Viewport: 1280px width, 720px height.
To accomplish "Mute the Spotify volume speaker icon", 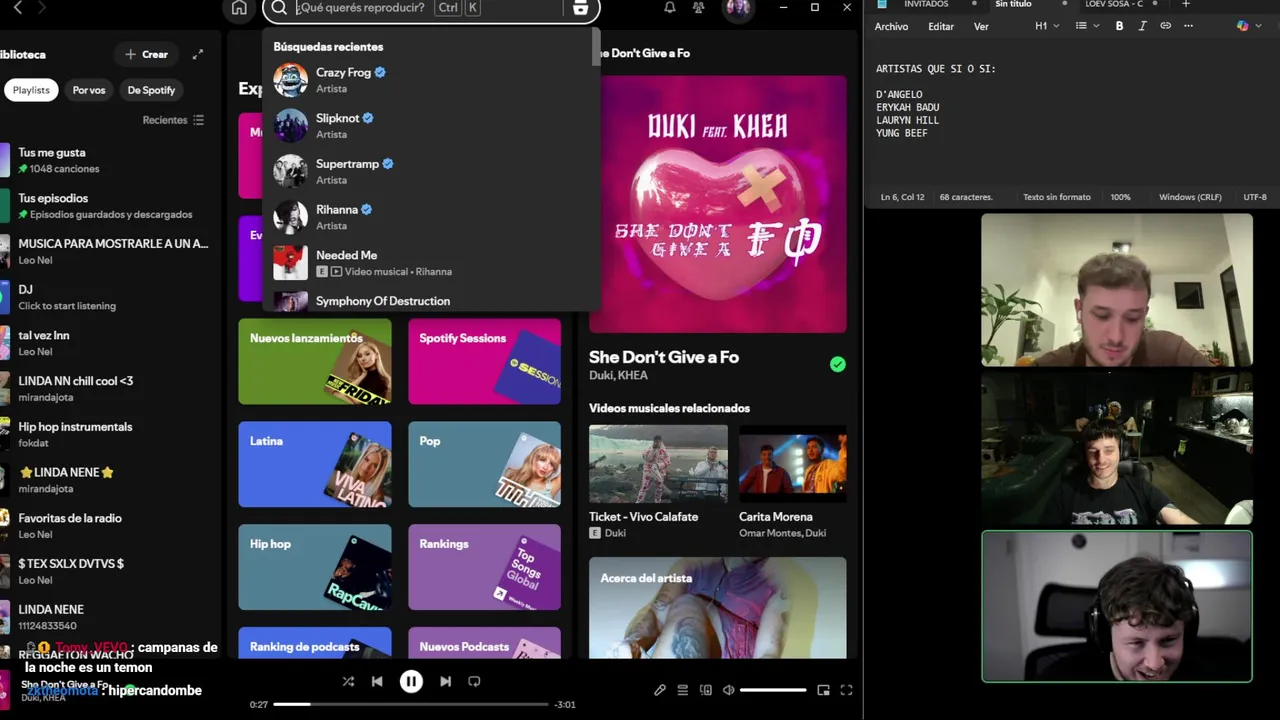I will tap(729, 690).
